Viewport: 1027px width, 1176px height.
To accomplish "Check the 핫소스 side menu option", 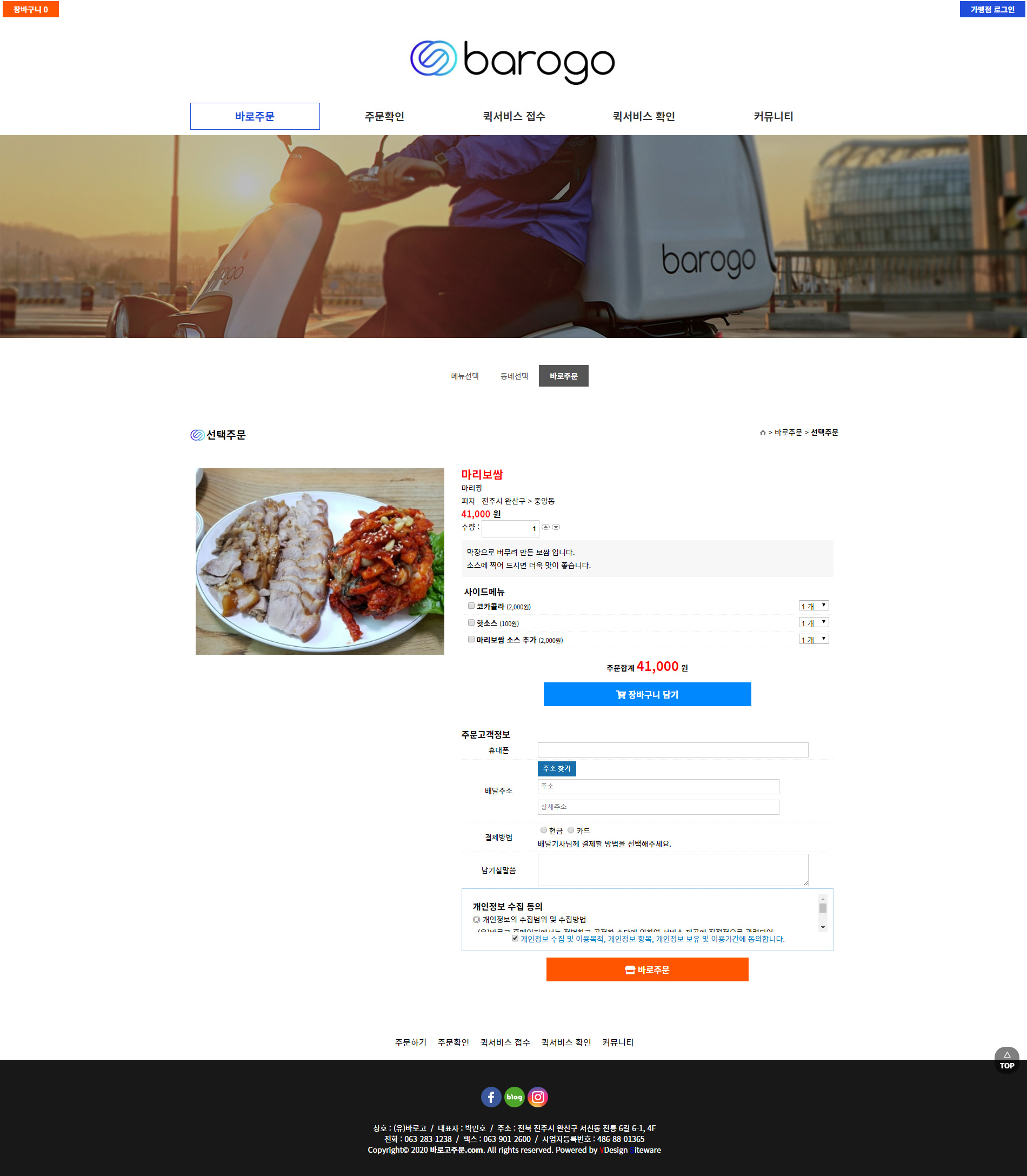I will (x=471, y=622).
